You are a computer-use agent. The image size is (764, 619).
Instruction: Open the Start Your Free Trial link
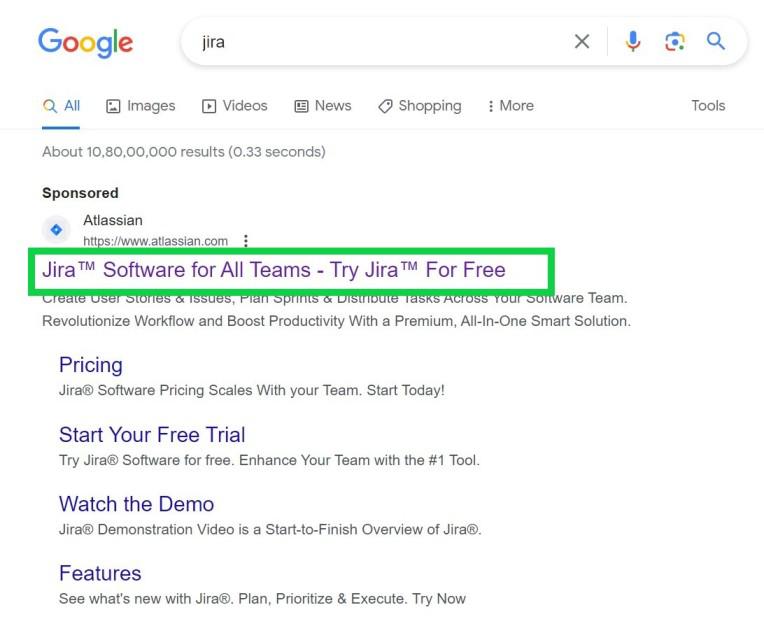pyautogui.click(x=152, y=435)
